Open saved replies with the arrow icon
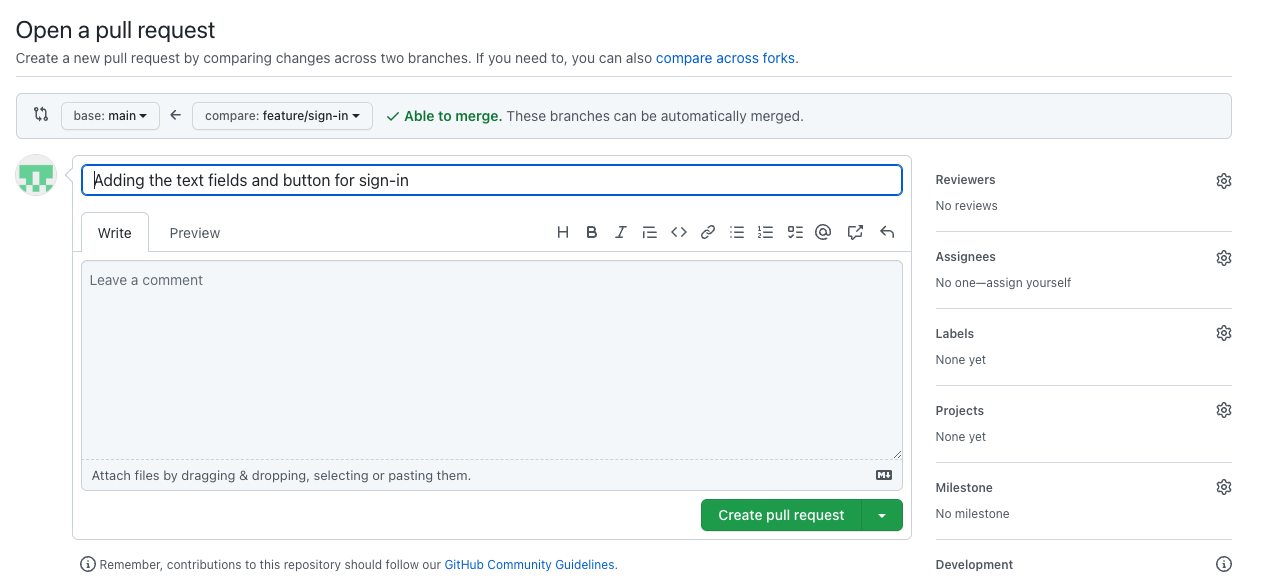1274x584 pixels. coord(887,232)
